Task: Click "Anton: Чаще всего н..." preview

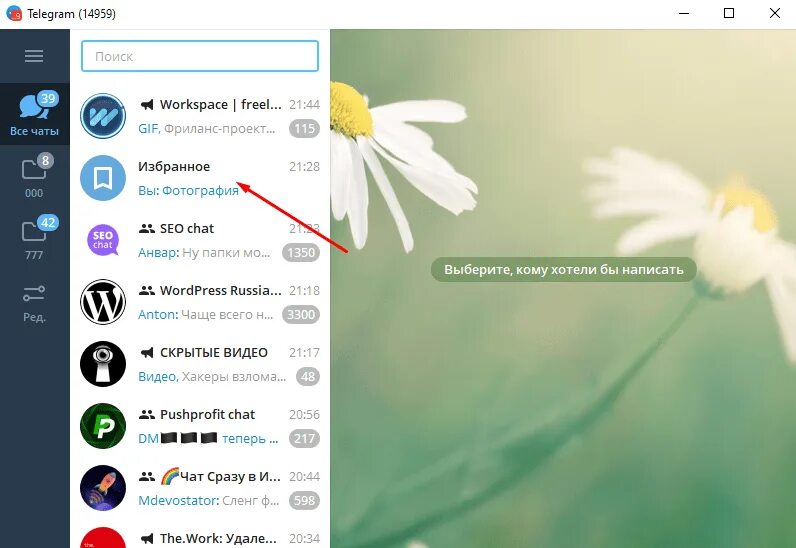Action: pos(206,314)
